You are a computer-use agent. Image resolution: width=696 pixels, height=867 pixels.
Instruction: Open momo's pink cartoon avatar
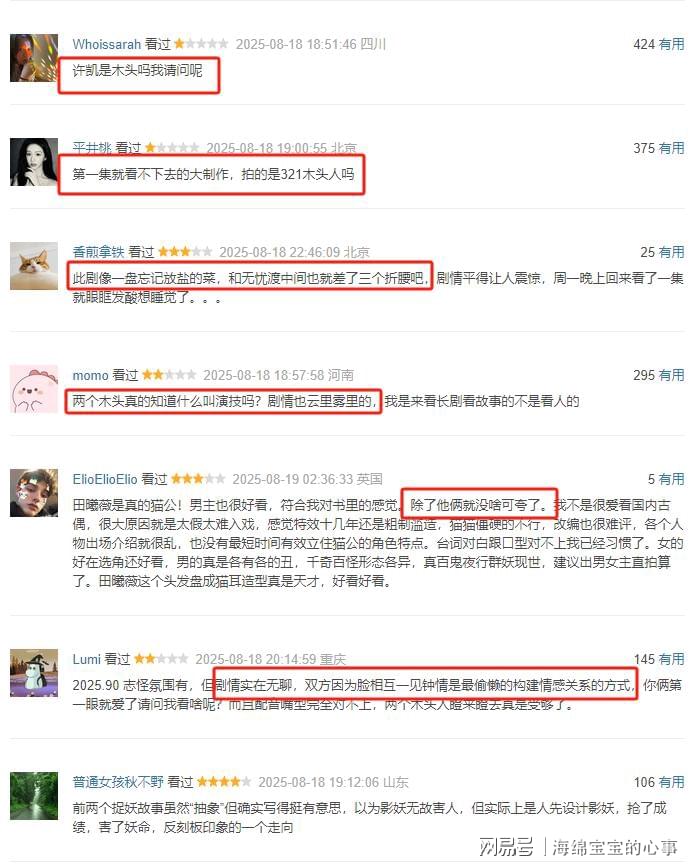34,389
